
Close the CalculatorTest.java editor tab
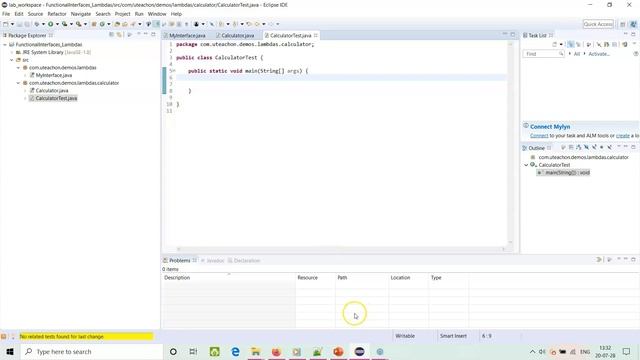point(316,36)
